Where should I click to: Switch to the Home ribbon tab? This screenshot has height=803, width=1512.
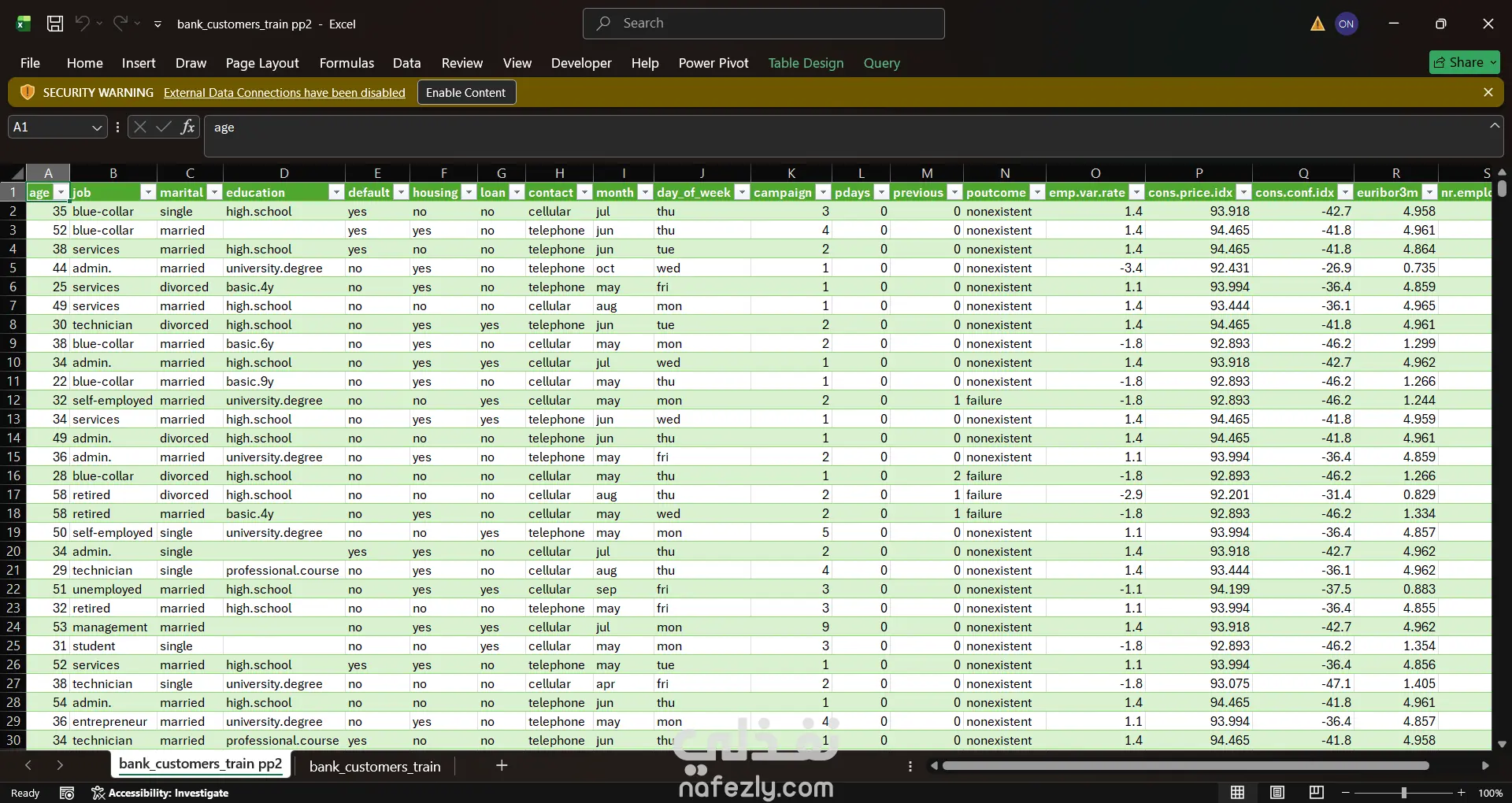point(84,63)
